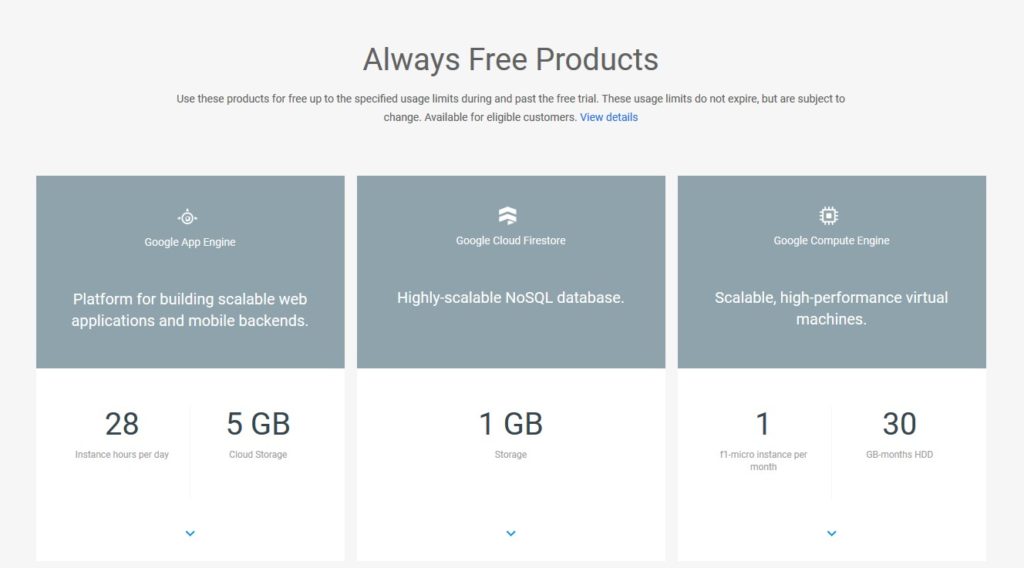Expand the Google App Engine card details
The height and width of the screenshot is (568, 1024).
(x=190, y=533)
